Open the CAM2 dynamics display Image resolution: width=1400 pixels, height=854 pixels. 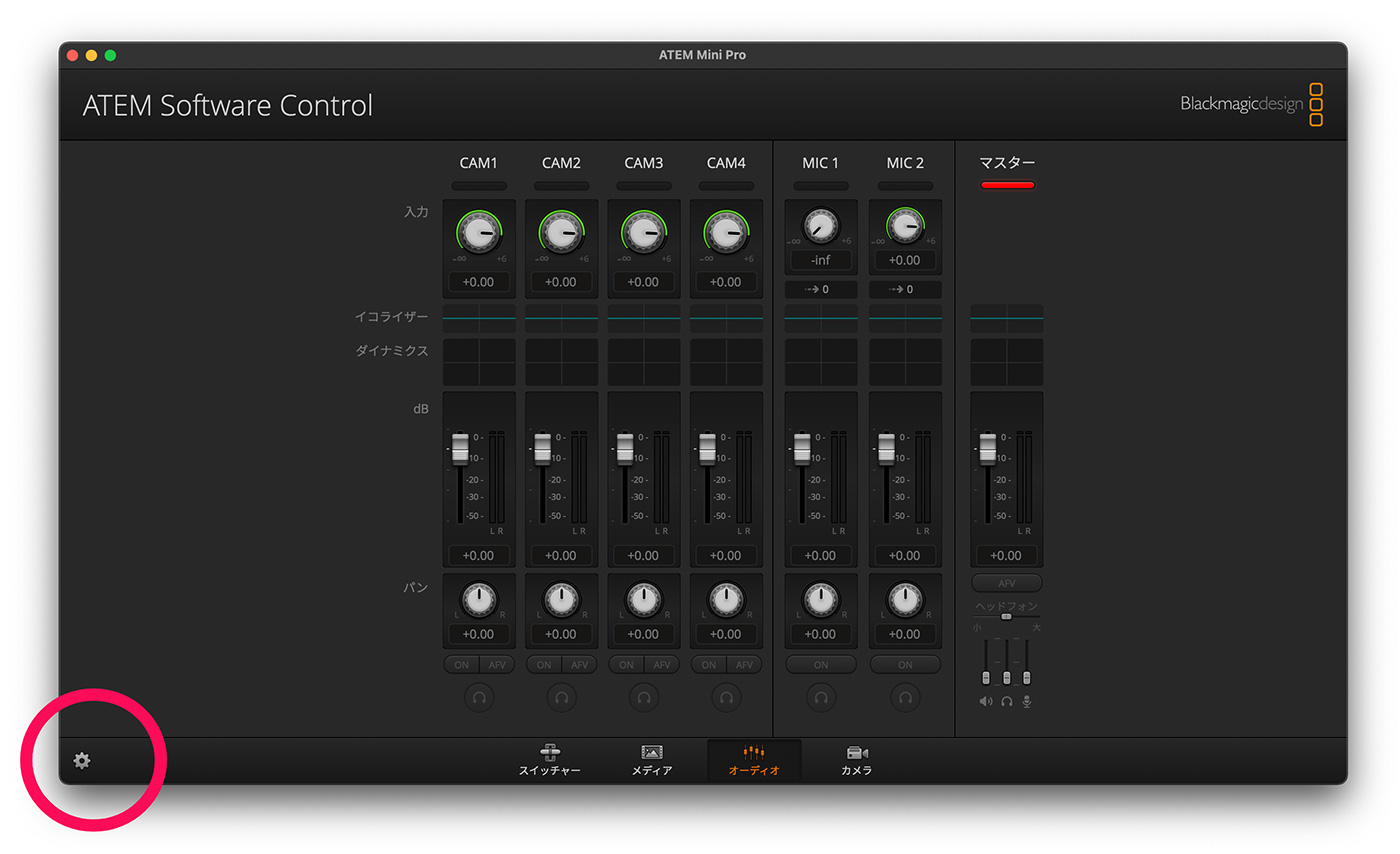[561, 362]
